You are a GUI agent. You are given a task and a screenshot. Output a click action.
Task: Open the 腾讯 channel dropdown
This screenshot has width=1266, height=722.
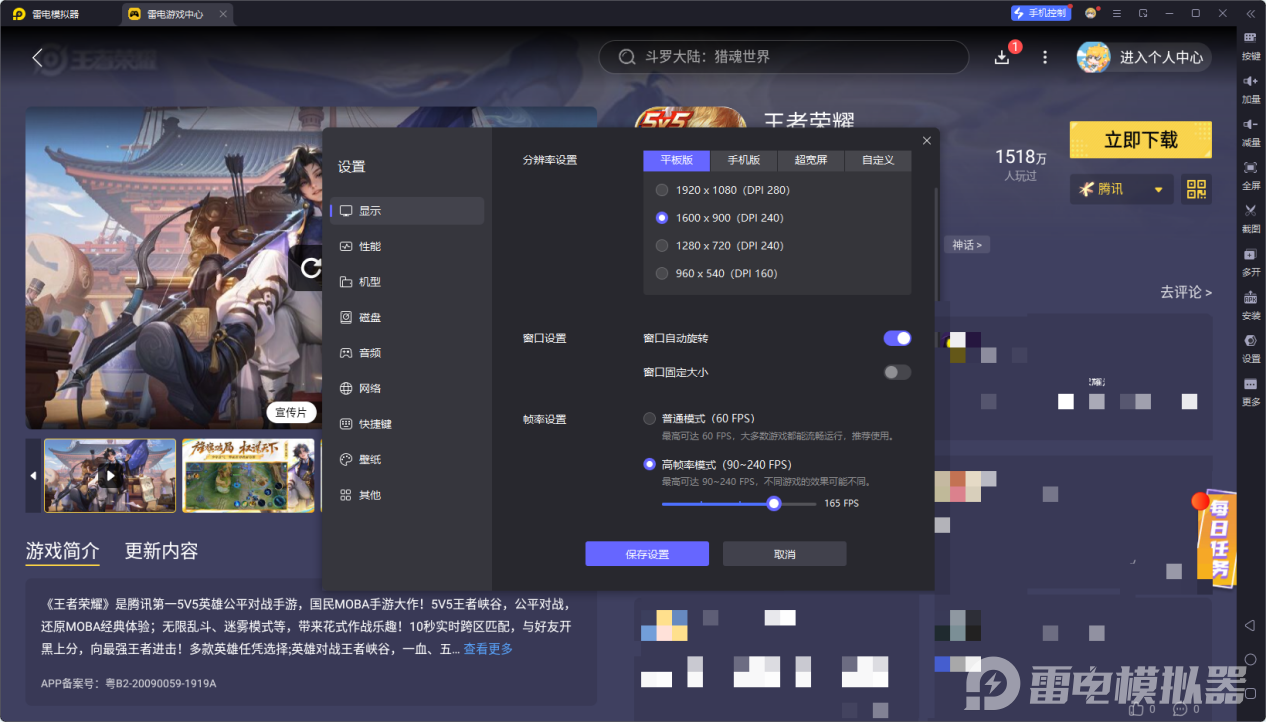click(1120, 188)
